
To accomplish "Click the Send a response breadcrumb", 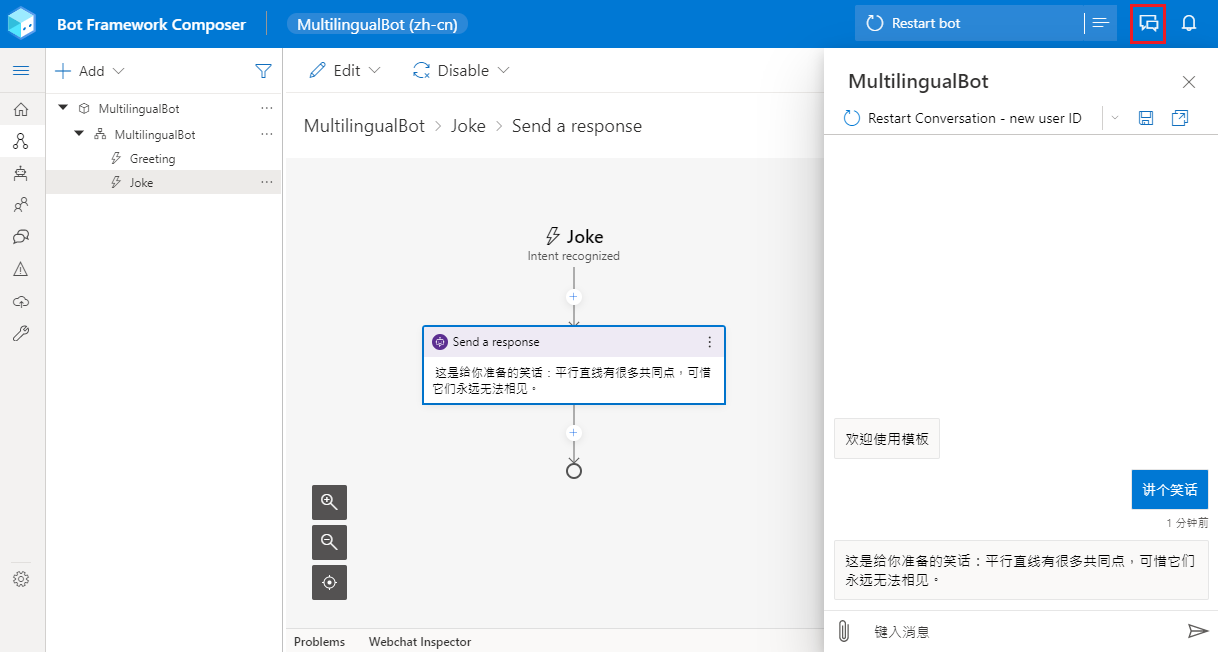I will tap(577, 126).
